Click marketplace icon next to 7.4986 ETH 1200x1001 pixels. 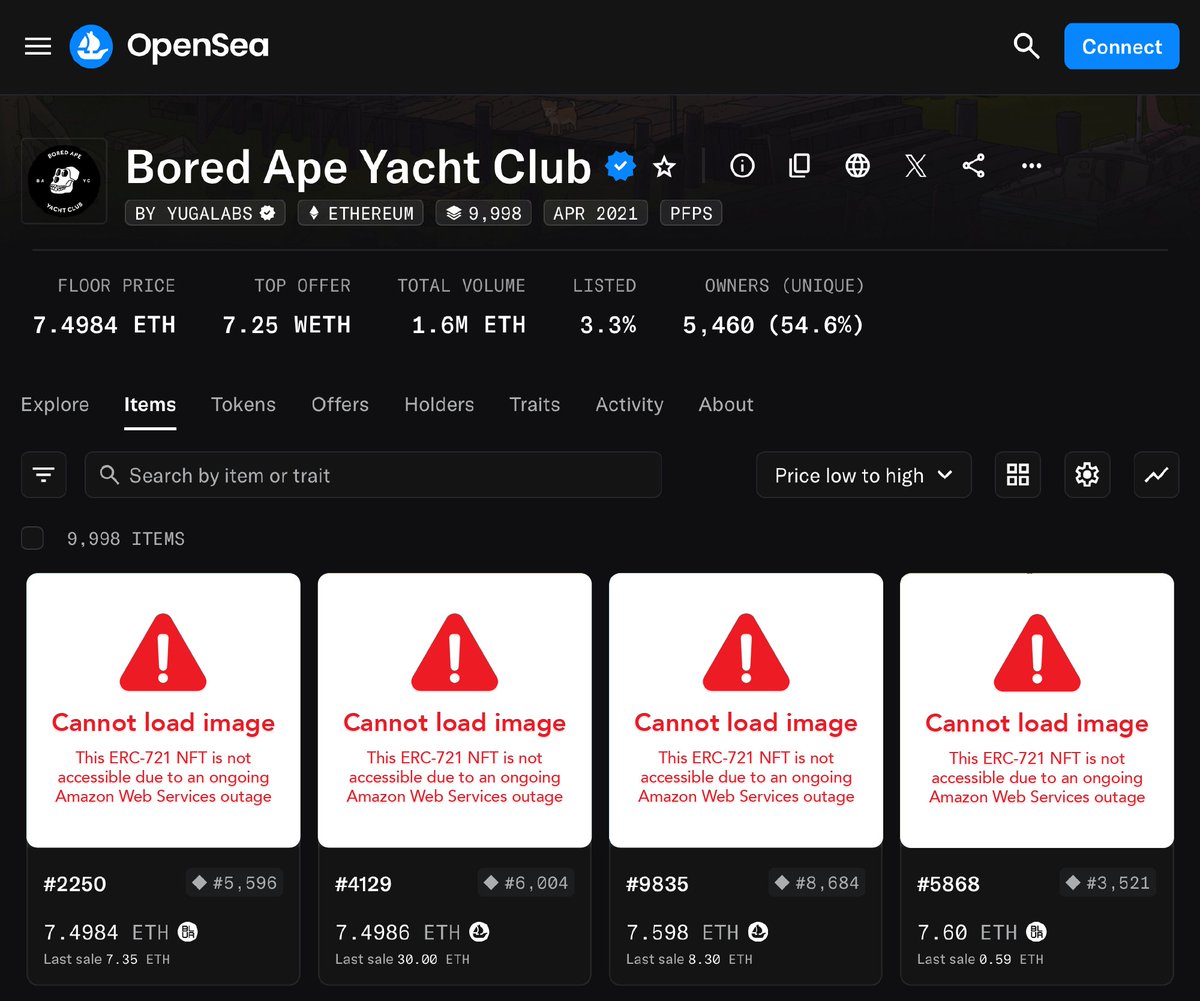[x=480, y=932]
